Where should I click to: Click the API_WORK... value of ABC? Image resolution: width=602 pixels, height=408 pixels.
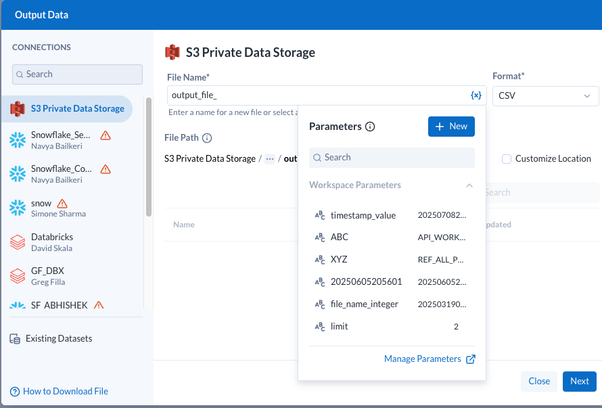click(x=442, y=238)
